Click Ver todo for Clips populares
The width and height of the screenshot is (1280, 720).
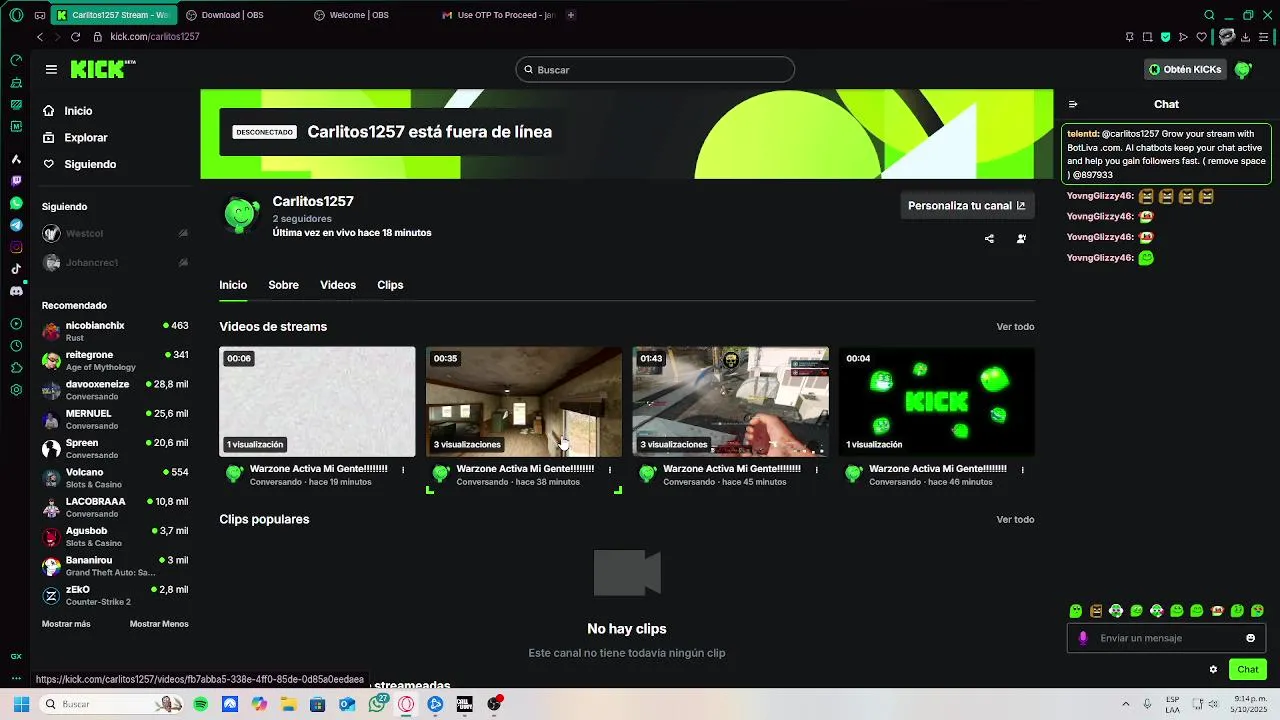pos(1015,520)
